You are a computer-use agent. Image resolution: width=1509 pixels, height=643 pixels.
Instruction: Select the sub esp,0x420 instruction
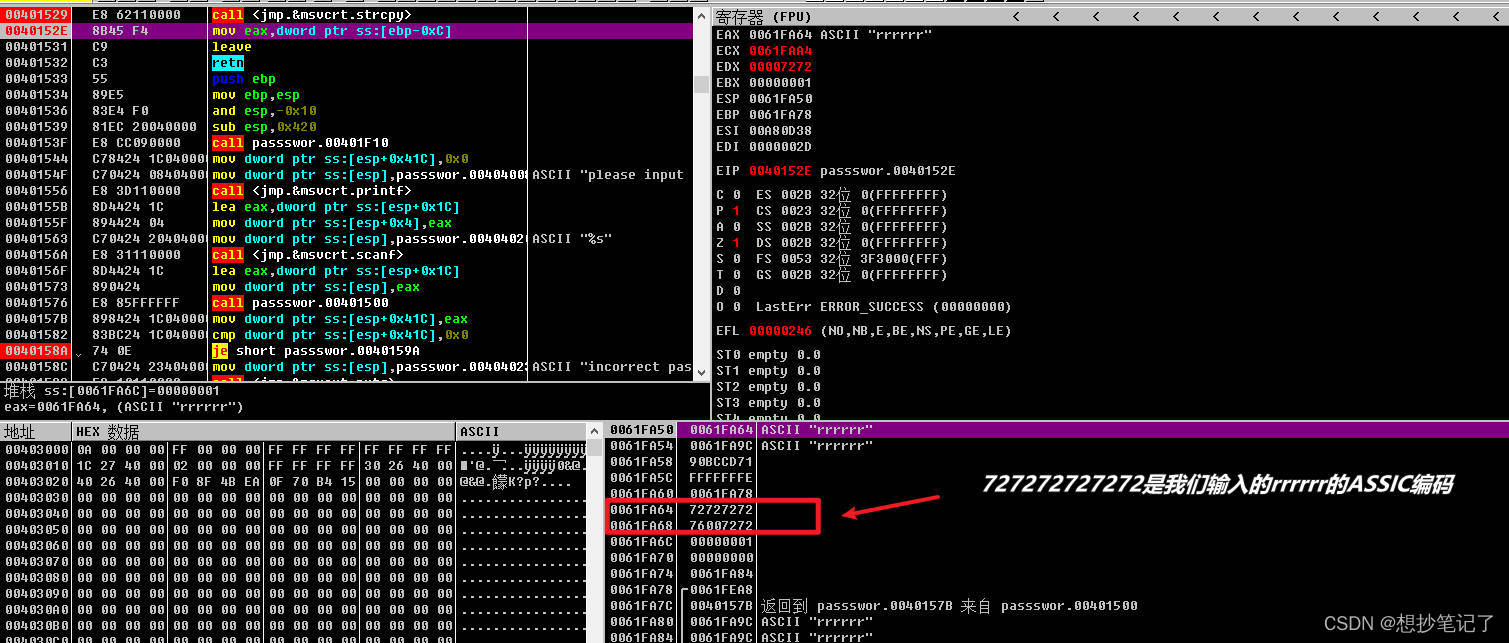click(x=263, y=127)
